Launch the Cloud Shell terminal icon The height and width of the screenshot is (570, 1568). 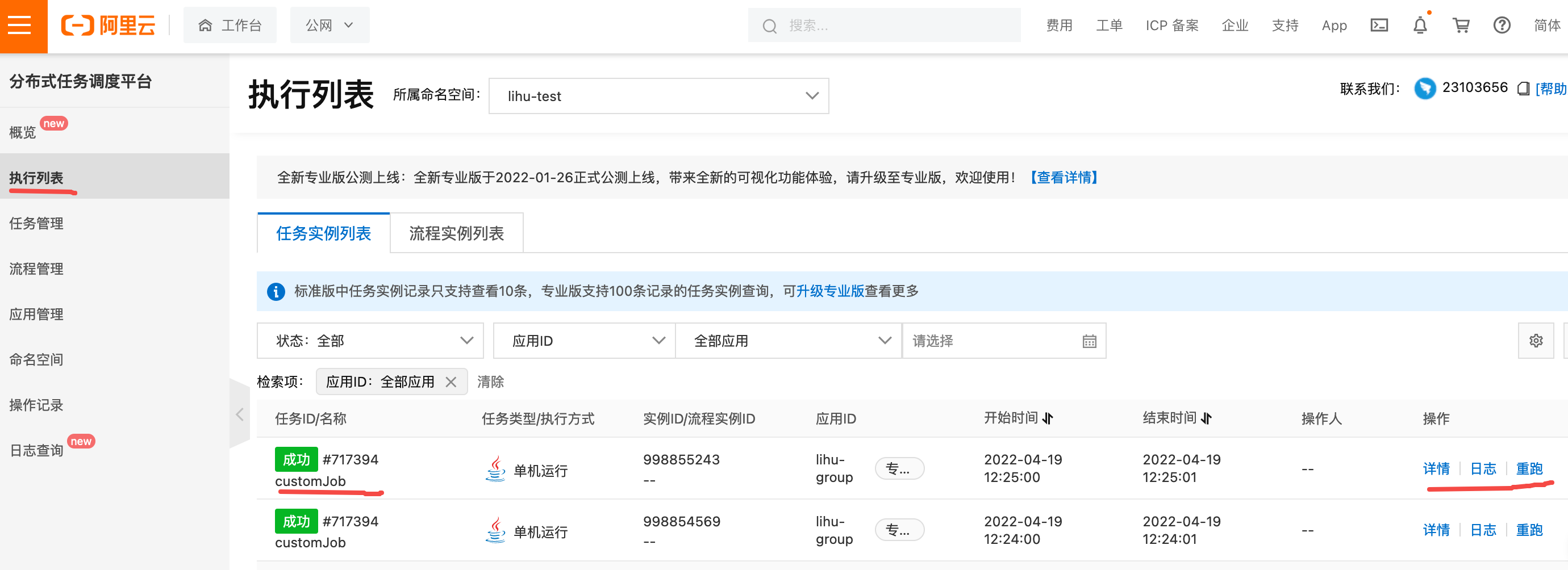click(1379, 26)
